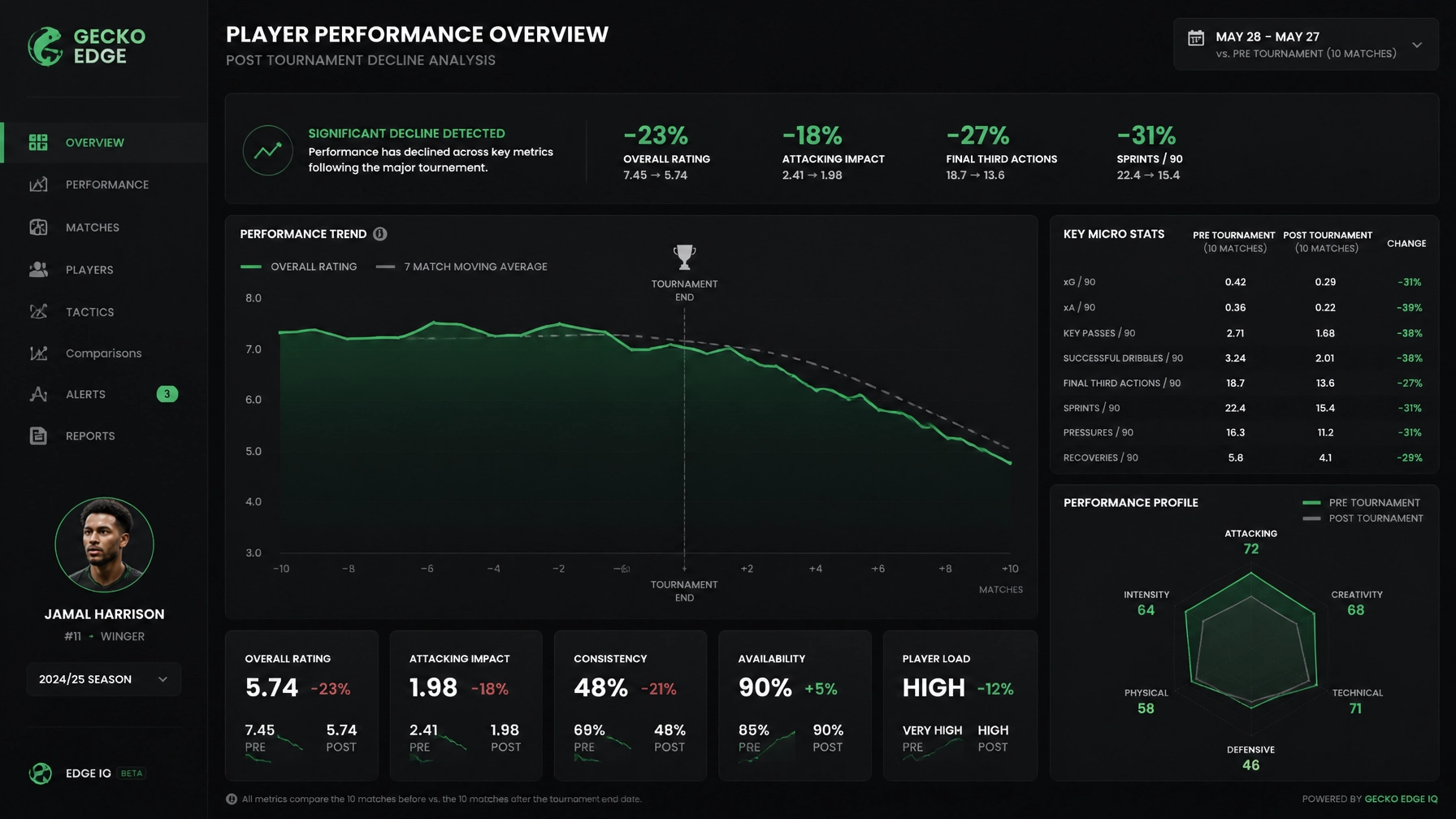1456x819 pixels.
Task: Click the Gecko Edge IQ footer link
Action: tap(1401, 799)
